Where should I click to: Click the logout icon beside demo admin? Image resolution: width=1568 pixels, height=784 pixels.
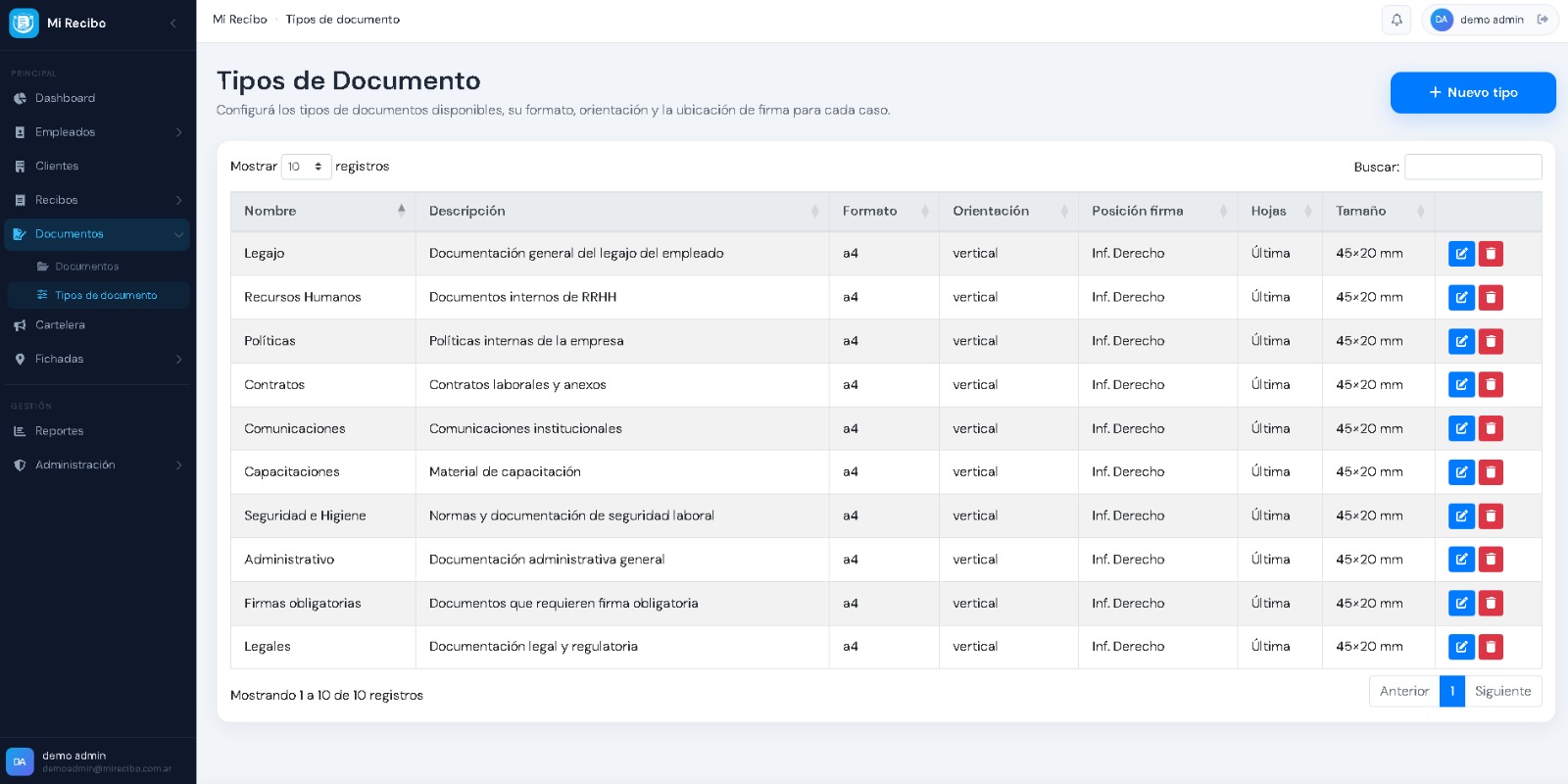(1543, 20)
